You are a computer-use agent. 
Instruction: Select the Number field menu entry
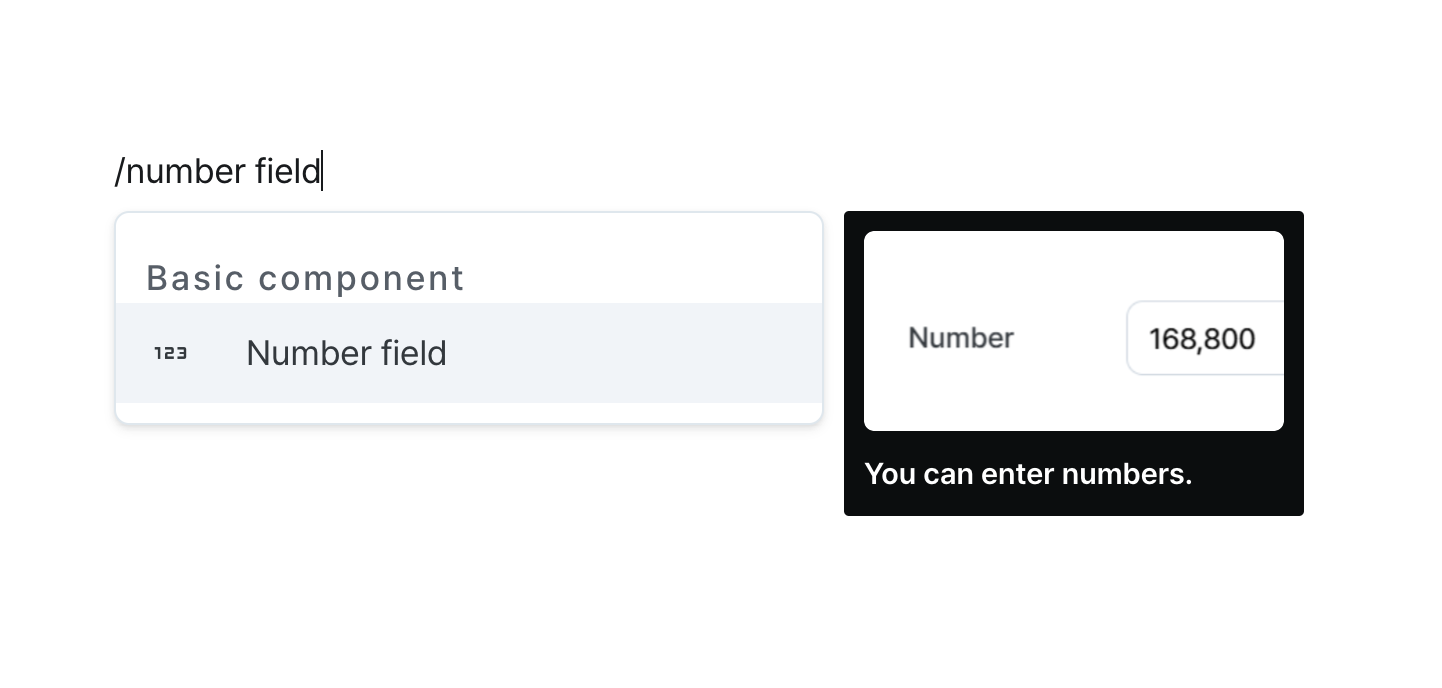pos(469,353)
